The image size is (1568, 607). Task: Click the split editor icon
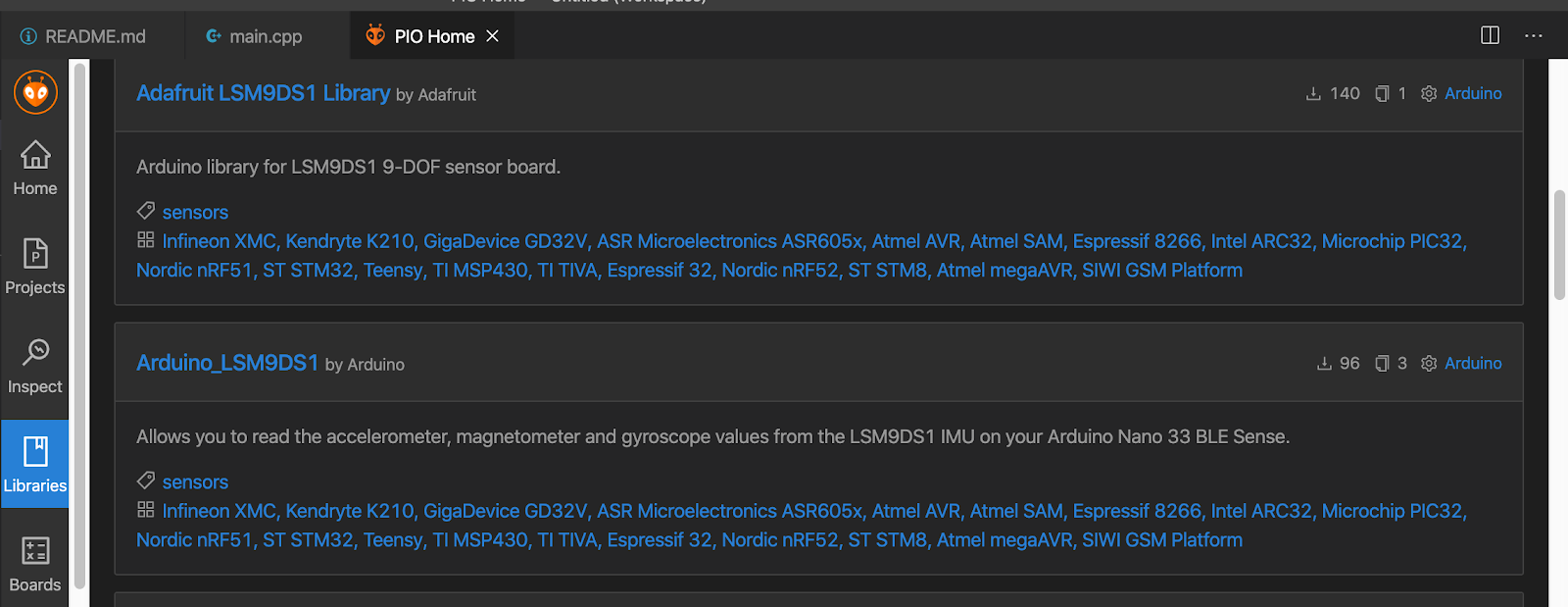click(1490, 35)
